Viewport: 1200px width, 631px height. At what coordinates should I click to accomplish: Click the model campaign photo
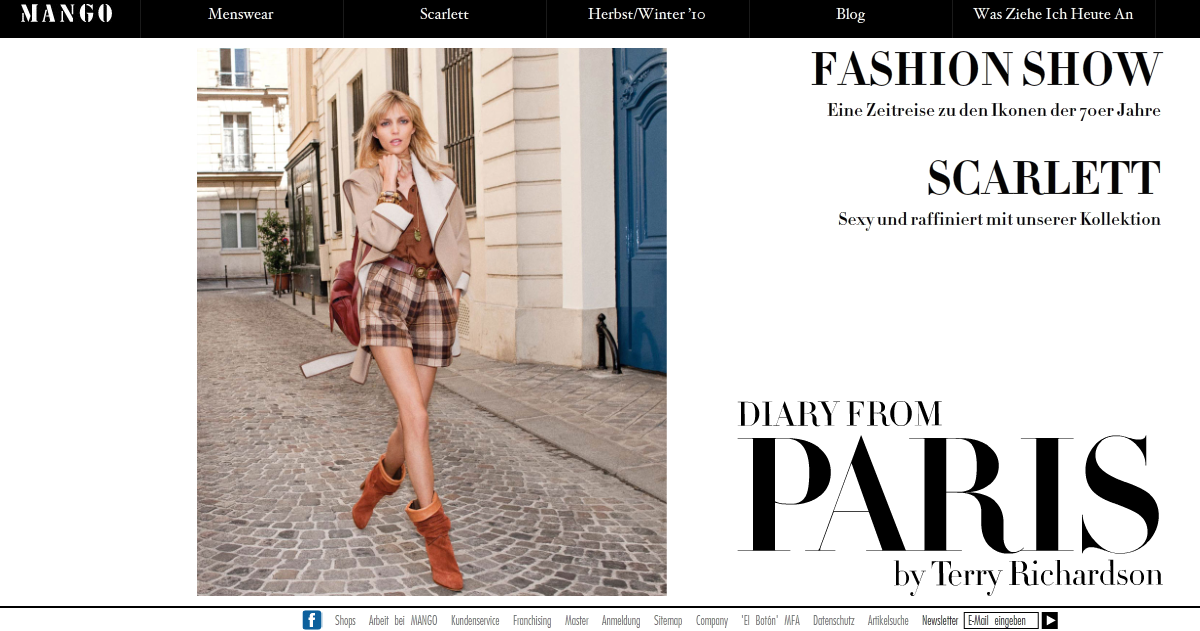click(x=432, y=322)
